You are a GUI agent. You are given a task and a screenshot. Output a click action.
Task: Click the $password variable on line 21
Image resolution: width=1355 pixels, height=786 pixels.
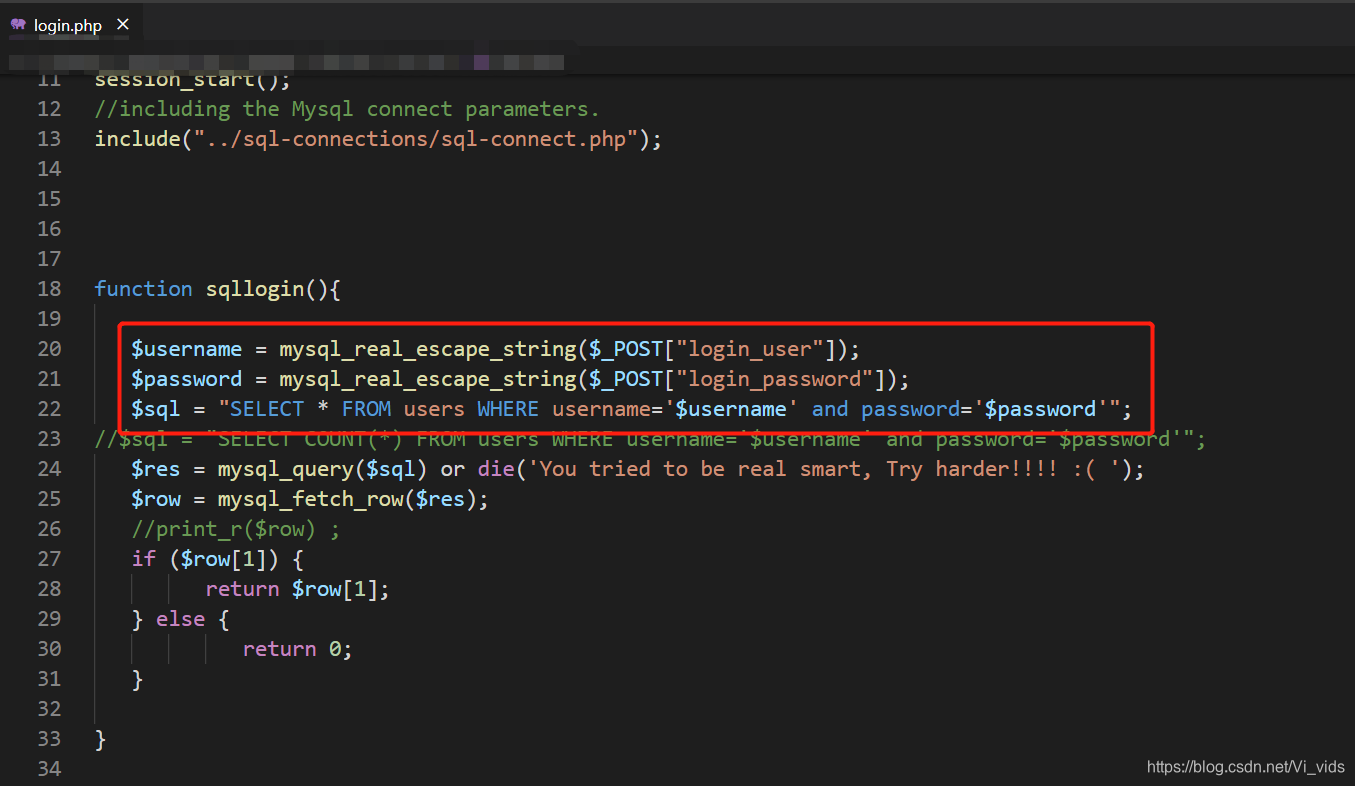click(187, 379)
